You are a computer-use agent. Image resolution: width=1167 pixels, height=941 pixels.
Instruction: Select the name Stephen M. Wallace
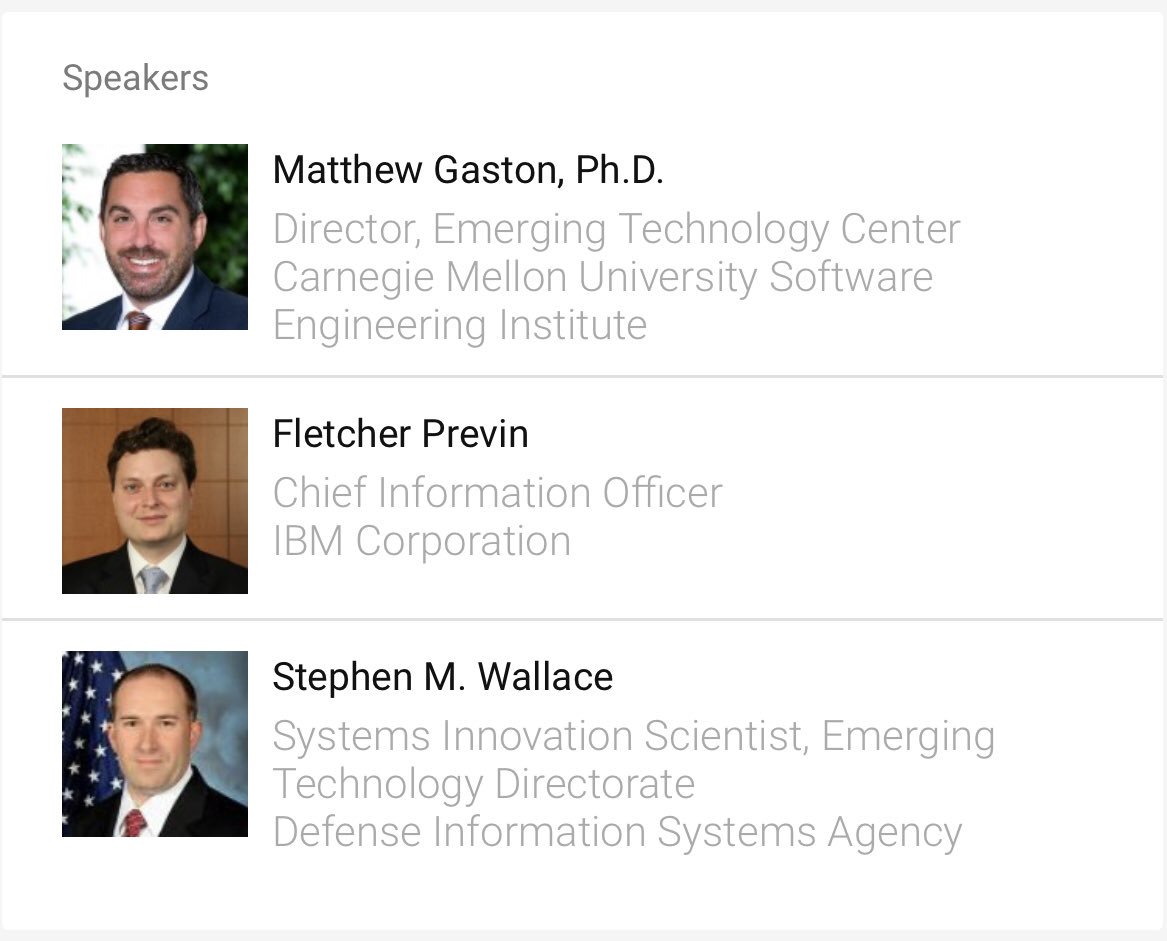(x=443, y=677)
